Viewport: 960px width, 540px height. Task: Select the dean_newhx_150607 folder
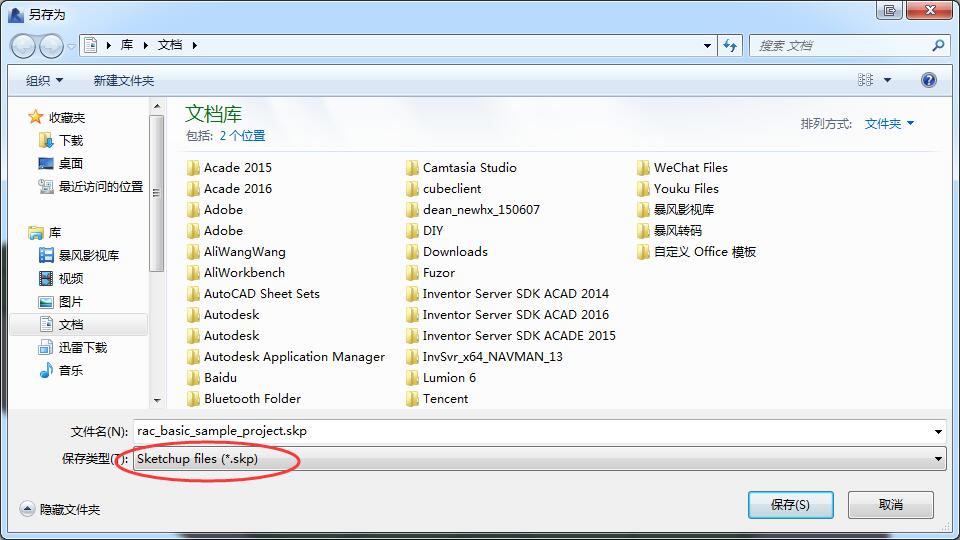pos(473,209)
